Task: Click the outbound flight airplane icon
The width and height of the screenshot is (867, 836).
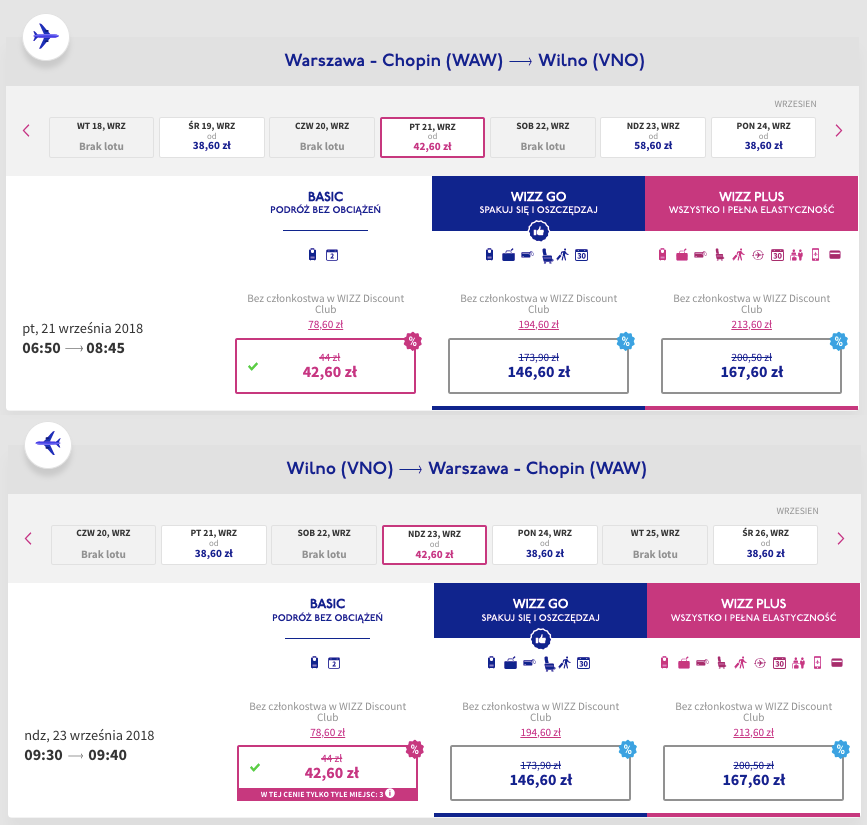Action: click(x=45, y=38)
